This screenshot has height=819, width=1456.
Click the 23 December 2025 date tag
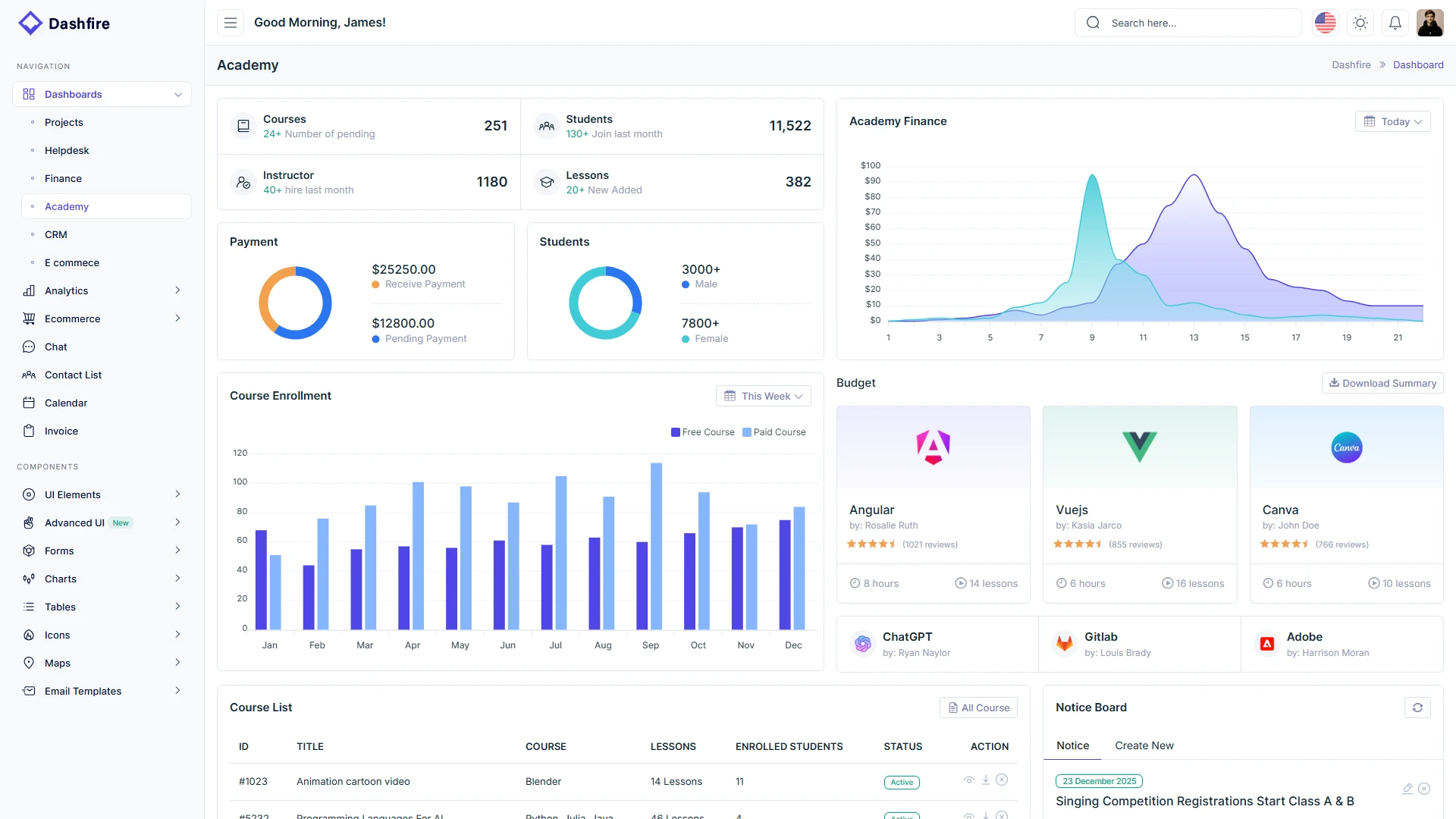pos(1099,781)
